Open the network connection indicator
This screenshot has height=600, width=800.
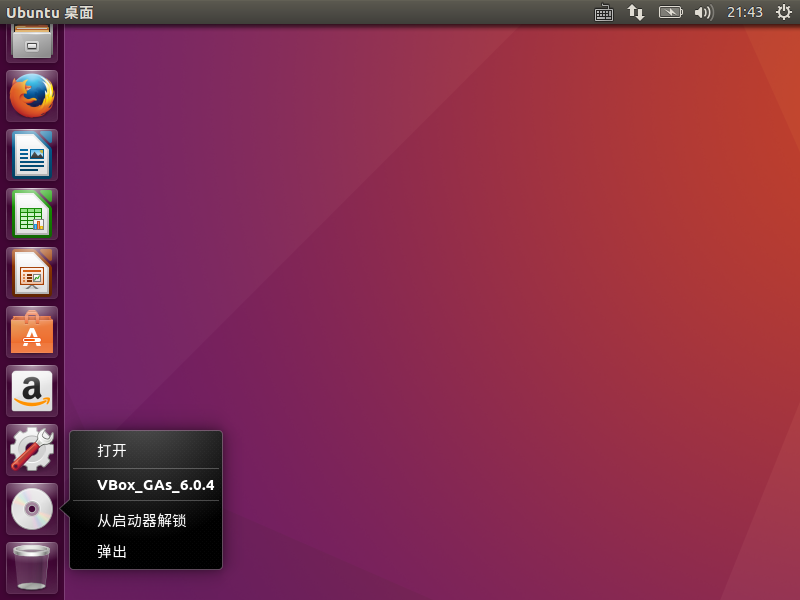point(636,12)
